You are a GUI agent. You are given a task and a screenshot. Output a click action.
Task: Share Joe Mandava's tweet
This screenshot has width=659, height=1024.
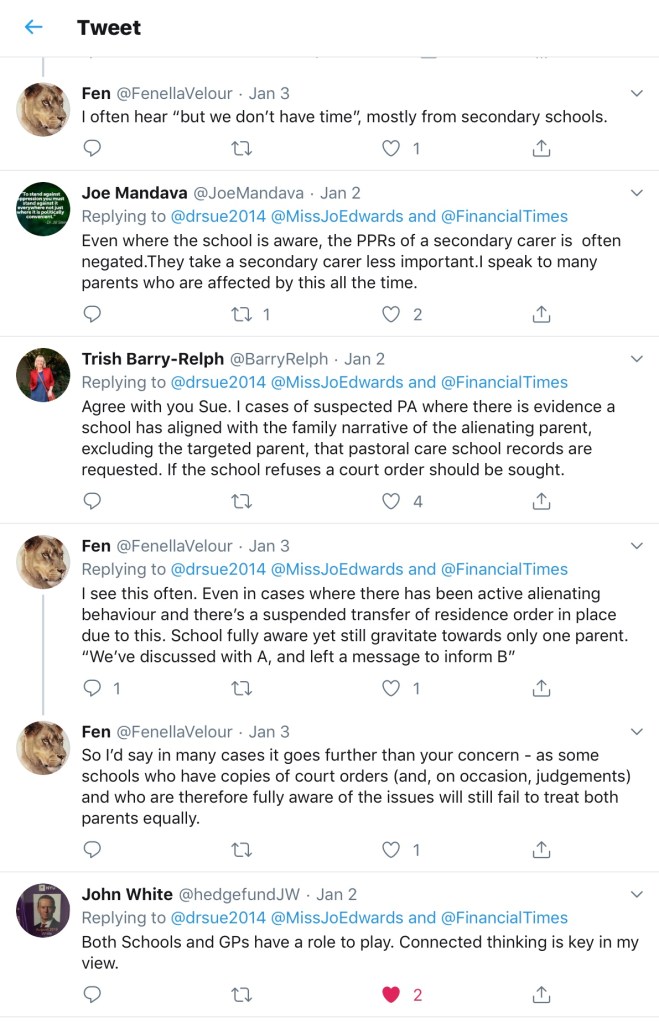point(541,314)
